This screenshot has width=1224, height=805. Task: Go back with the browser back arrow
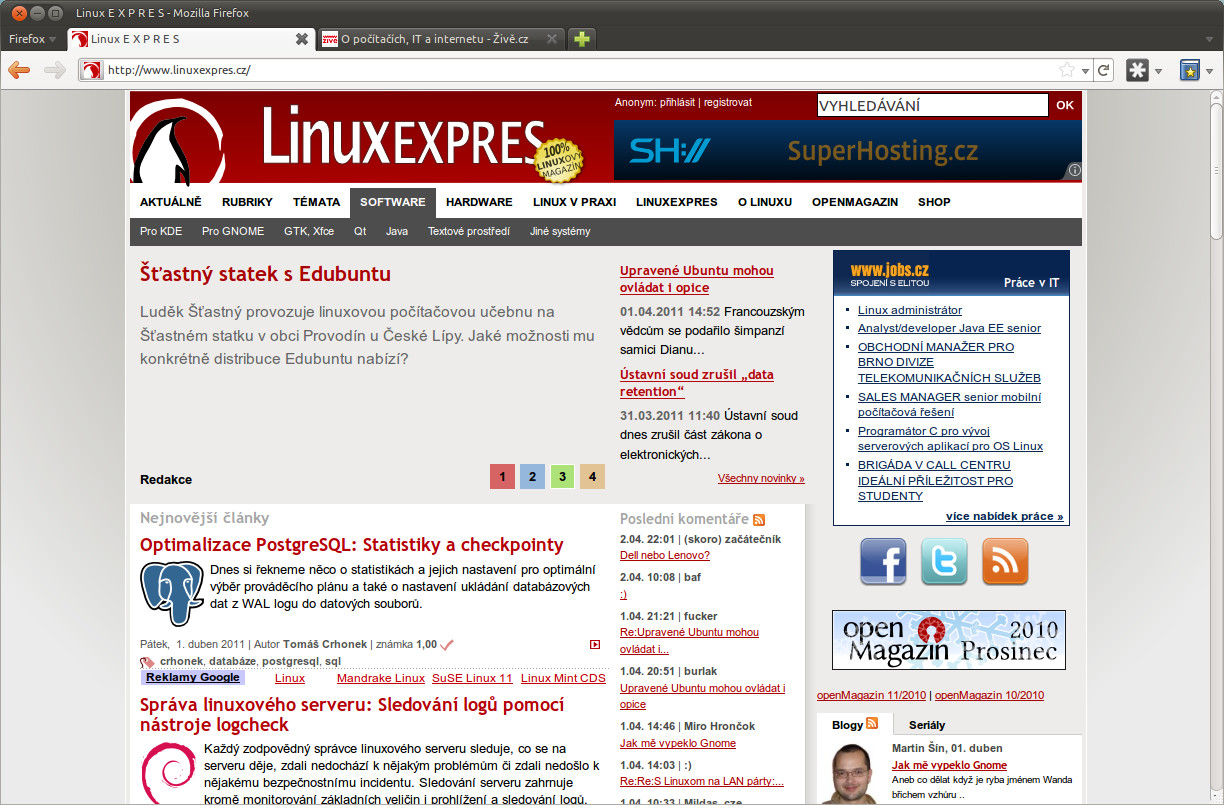[x=19, y=70]
